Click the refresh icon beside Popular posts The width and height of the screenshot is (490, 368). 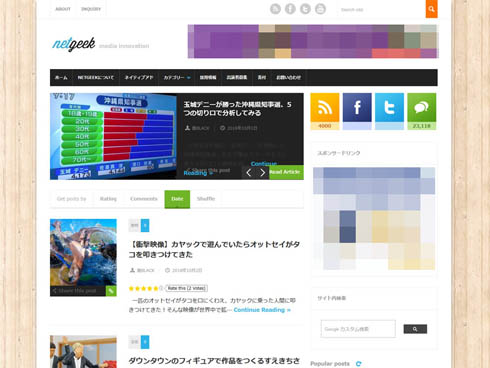coord(358,364)
